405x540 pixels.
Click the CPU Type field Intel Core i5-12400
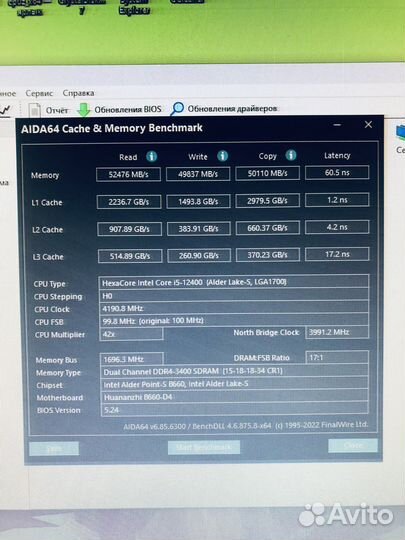point(234,282)
